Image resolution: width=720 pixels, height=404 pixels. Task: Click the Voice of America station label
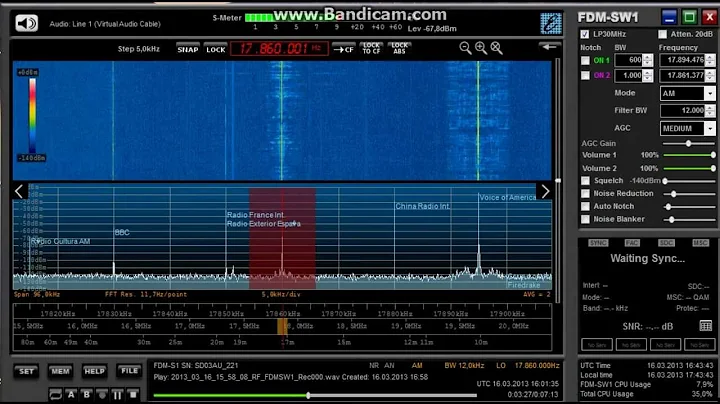[507, 197]
